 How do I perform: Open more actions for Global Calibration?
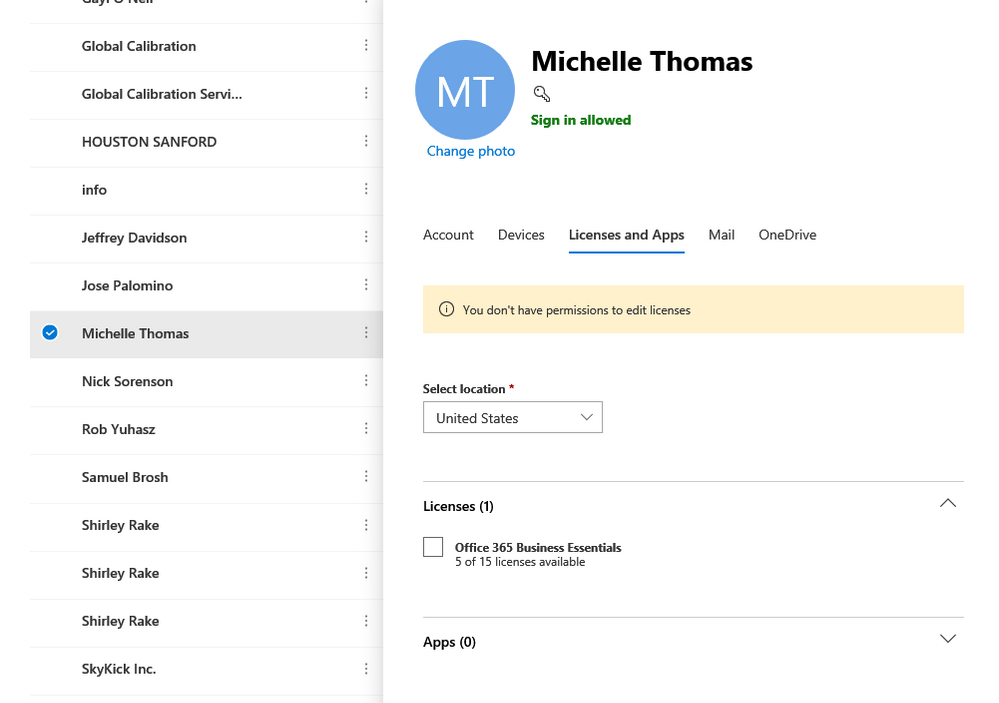click(366, 45)
